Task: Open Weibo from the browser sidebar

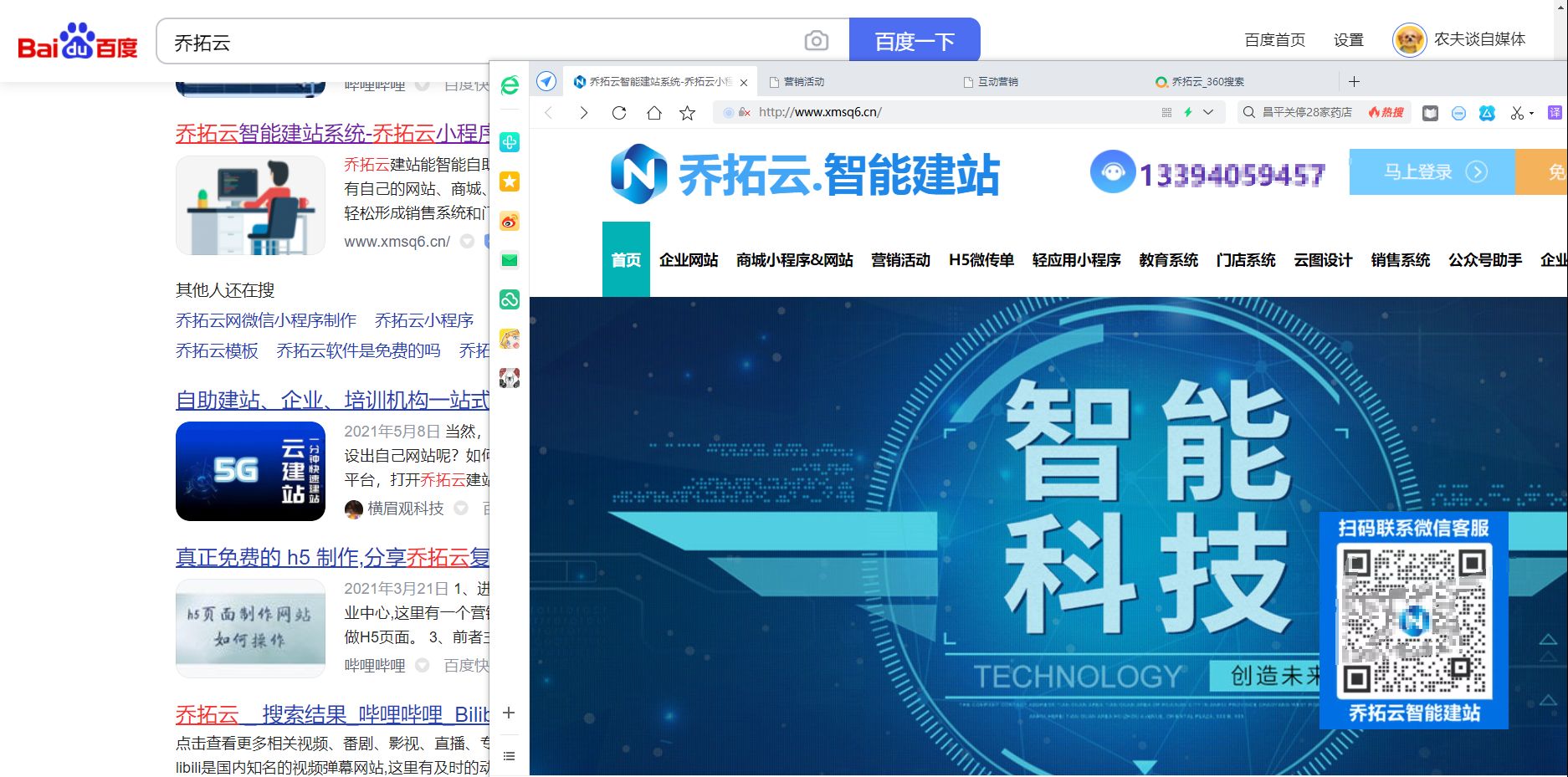Action: point(510,222)
